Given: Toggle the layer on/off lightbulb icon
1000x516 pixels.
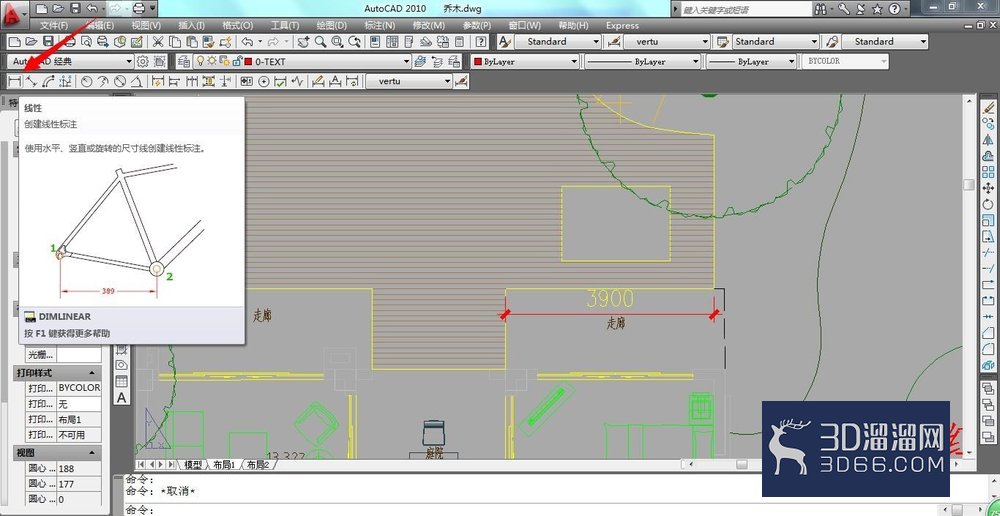Looking at the screenshot, I should tap(200, 61).
